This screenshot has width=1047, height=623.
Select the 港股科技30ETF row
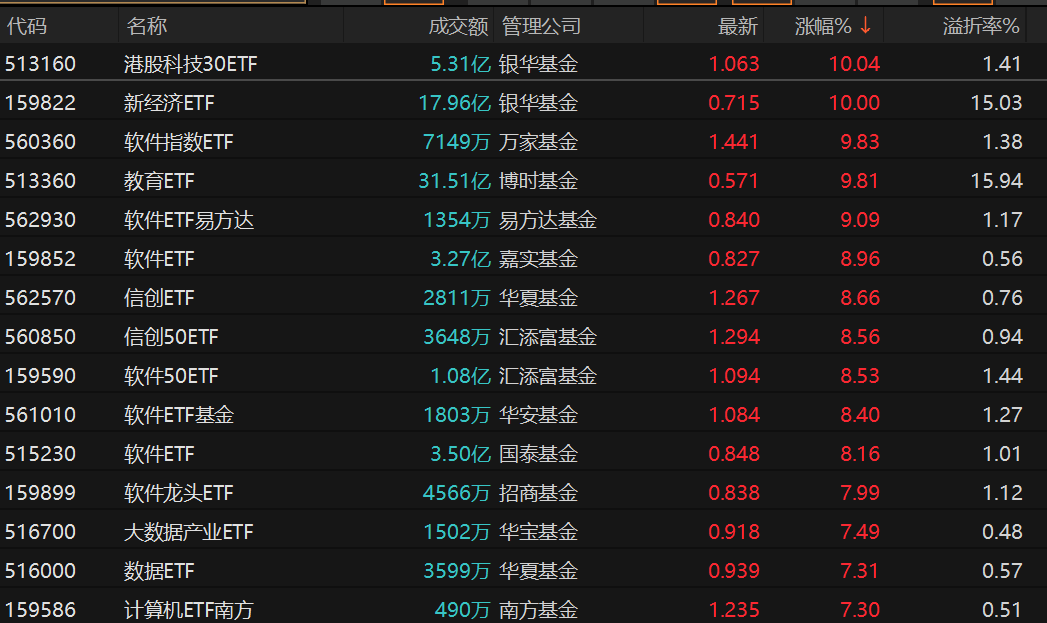click(x=524, y=63)
